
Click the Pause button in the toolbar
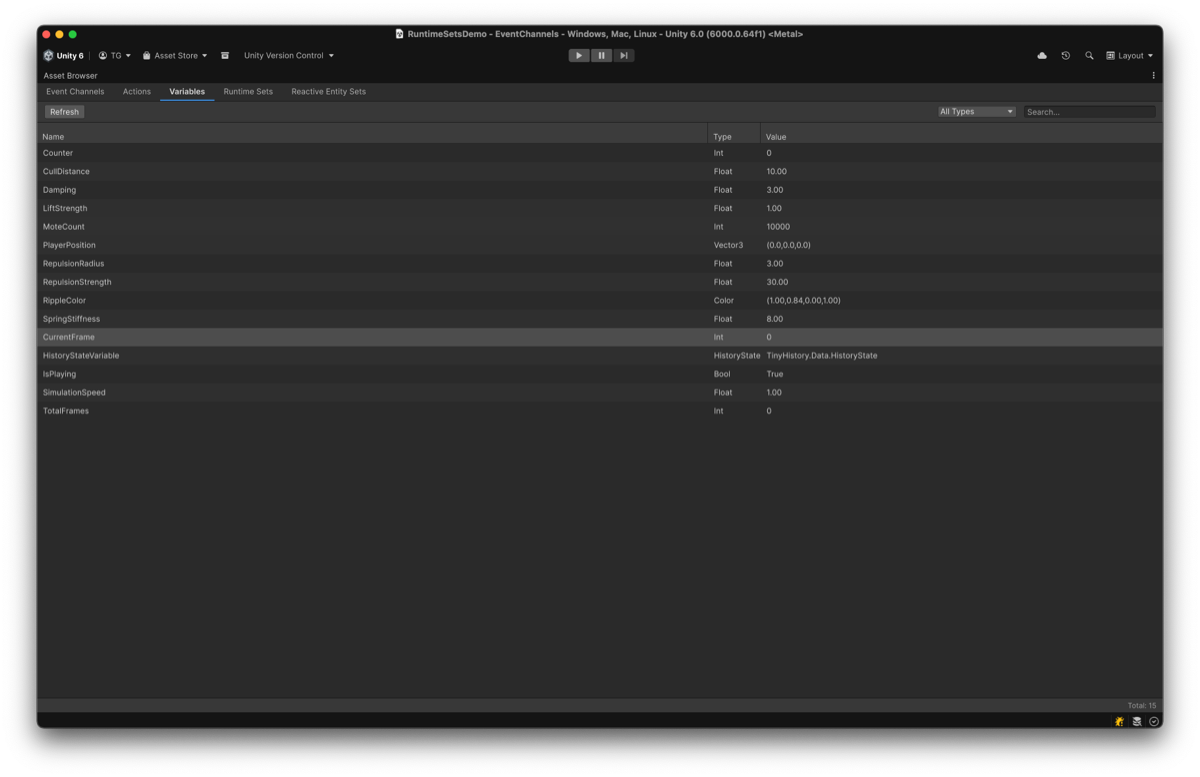pyautogui.click(x=601, y=55)
